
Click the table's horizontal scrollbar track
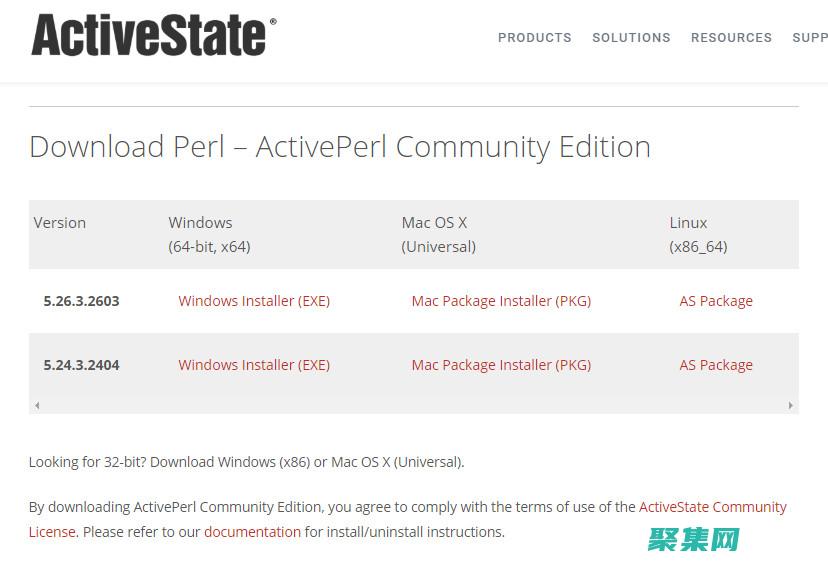[414, 406]
